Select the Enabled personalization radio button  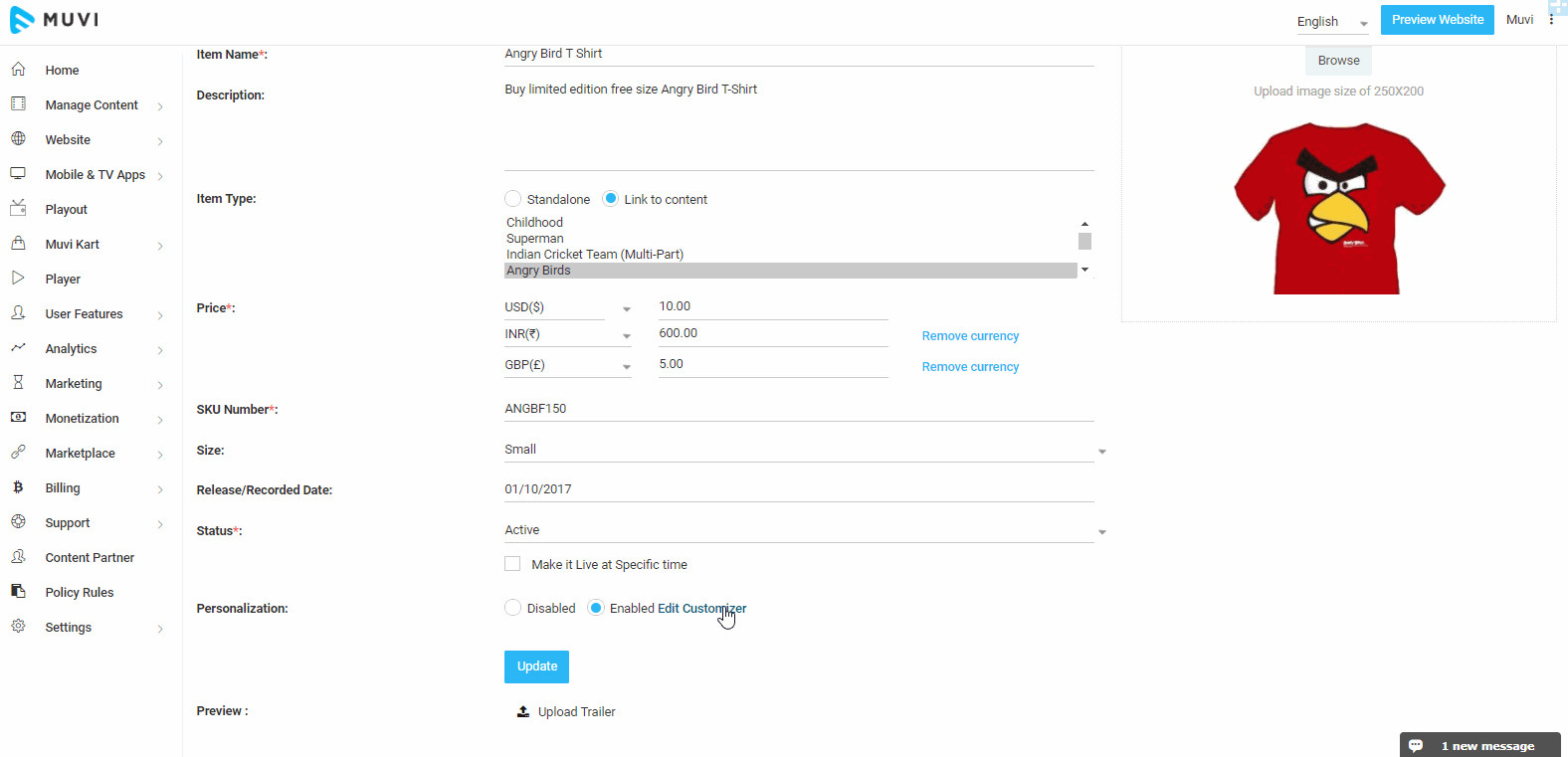coord(595,608)
